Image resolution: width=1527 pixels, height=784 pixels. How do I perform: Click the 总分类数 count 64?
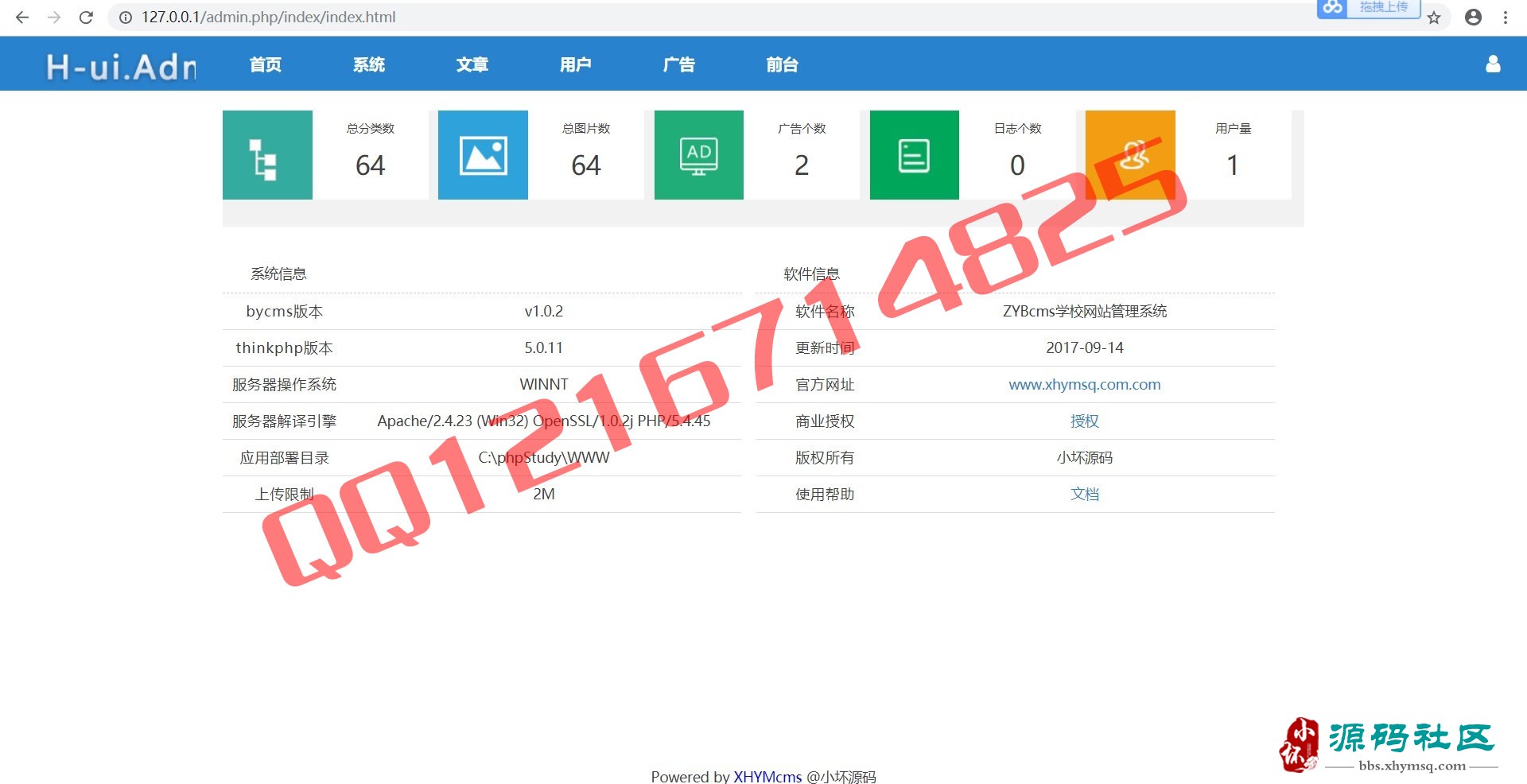(x=371, y=165)
